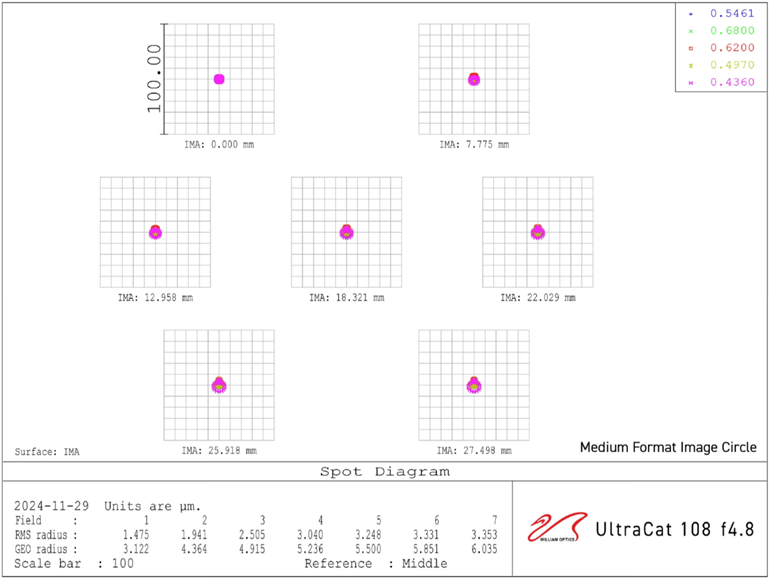Click the Surface: IMA label
770x579 pixels.
click(47, 452)
